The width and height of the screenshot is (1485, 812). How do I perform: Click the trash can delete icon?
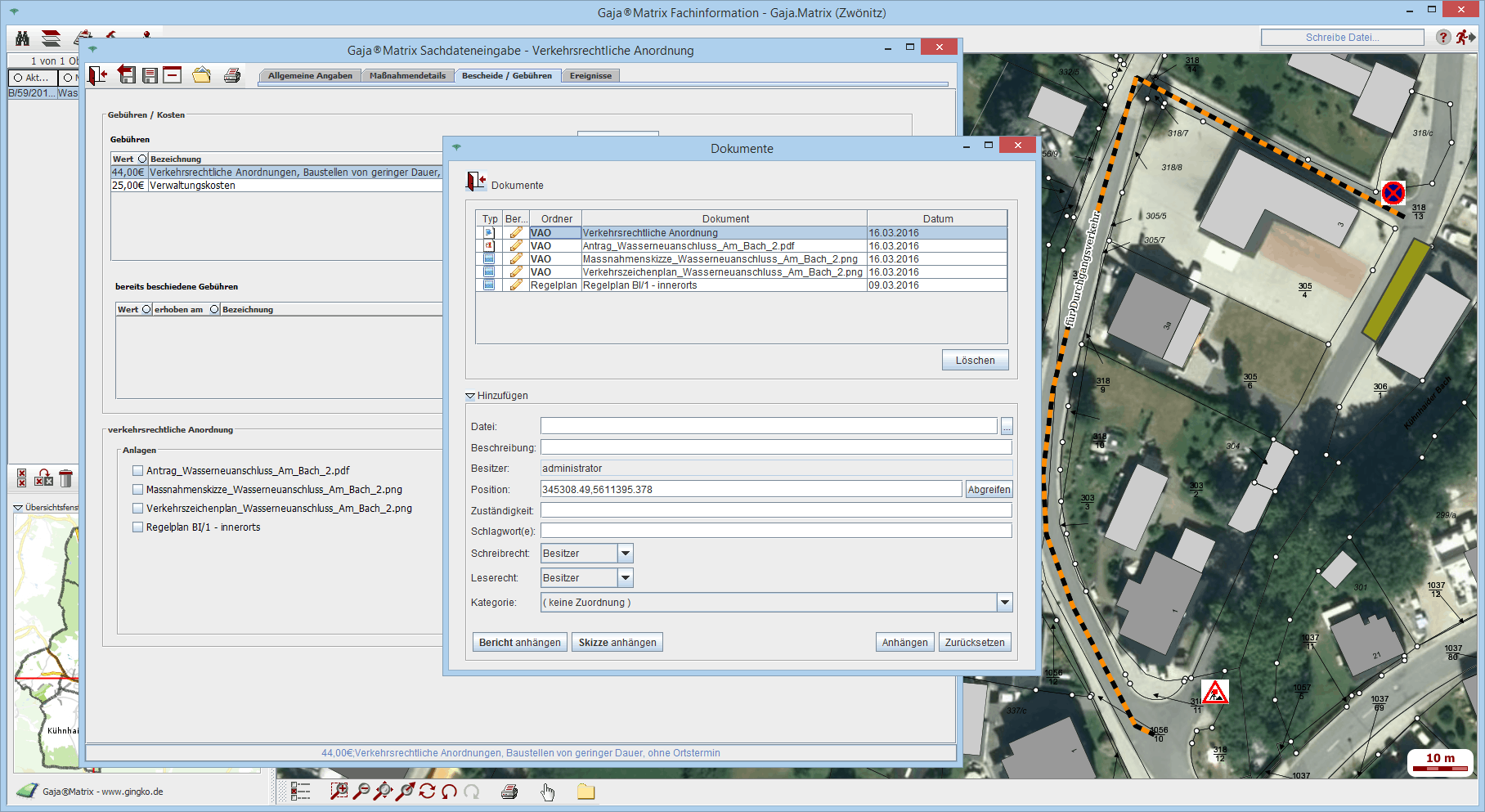click(x=66, y=478)
